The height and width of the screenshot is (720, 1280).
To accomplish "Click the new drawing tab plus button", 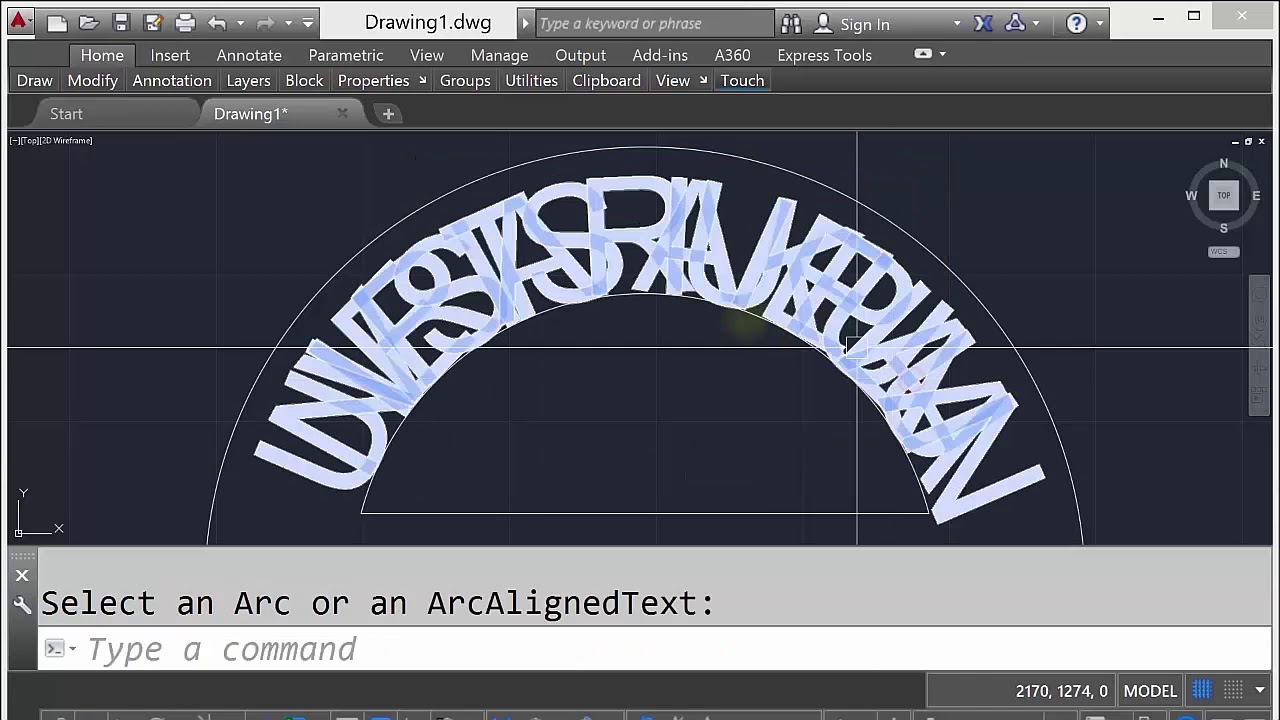I will tap(388, 114).
